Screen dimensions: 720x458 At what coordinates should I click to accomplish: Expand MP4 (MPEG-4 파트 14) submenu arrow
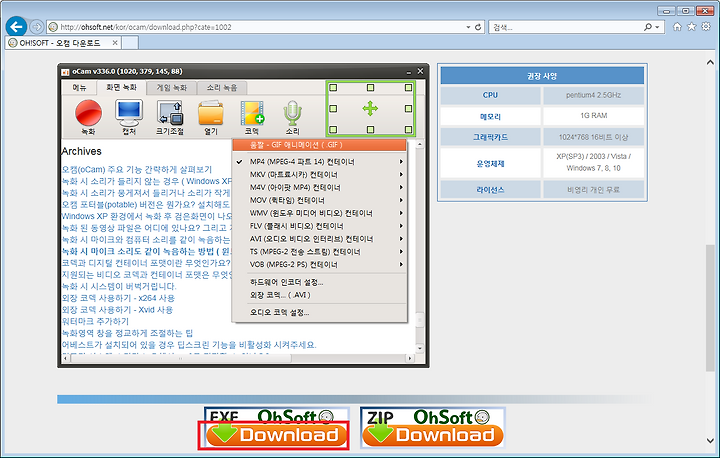tap(401, 162)
